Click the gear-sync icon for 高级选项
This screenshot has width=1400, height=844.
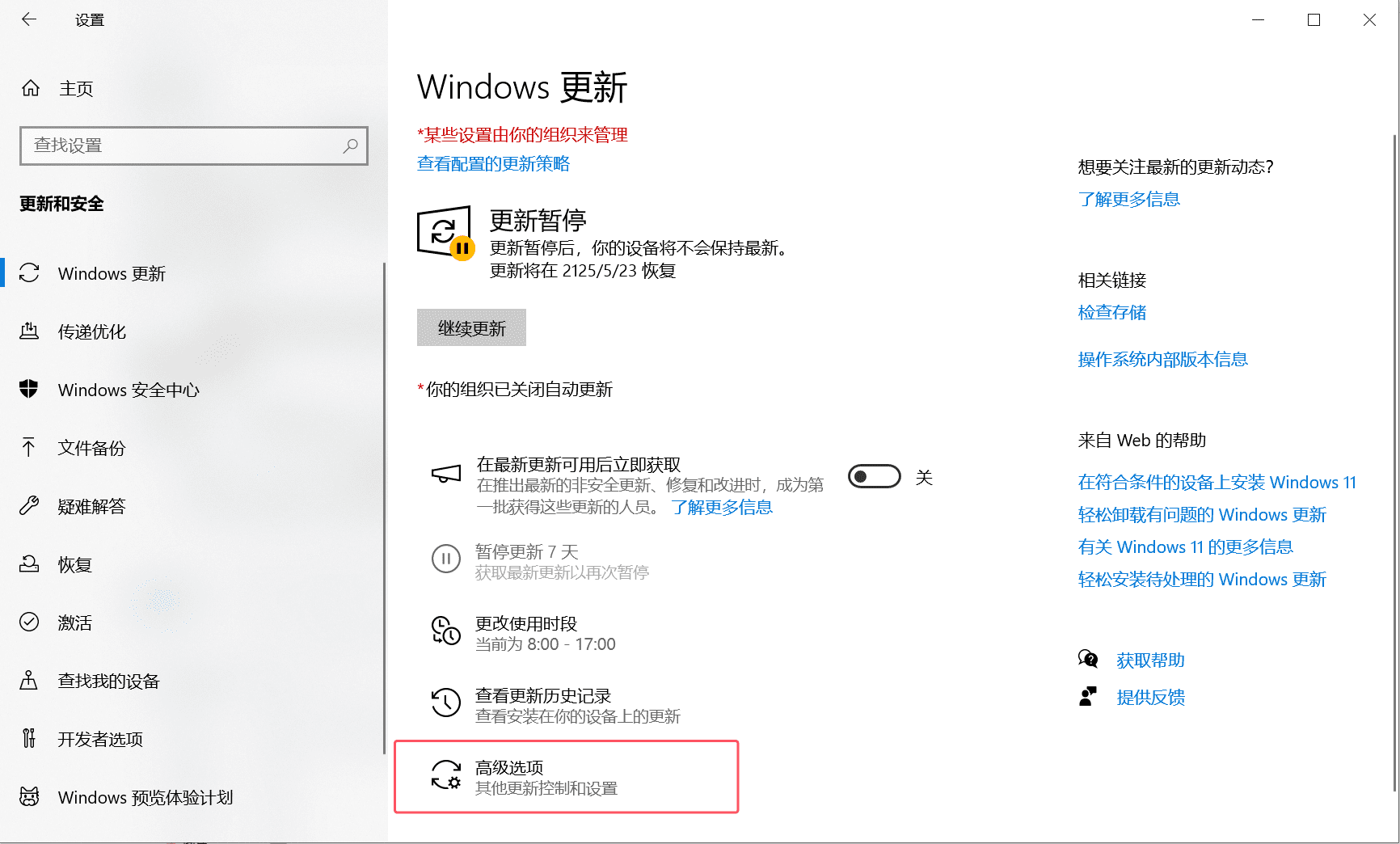[x=446, y=774]
